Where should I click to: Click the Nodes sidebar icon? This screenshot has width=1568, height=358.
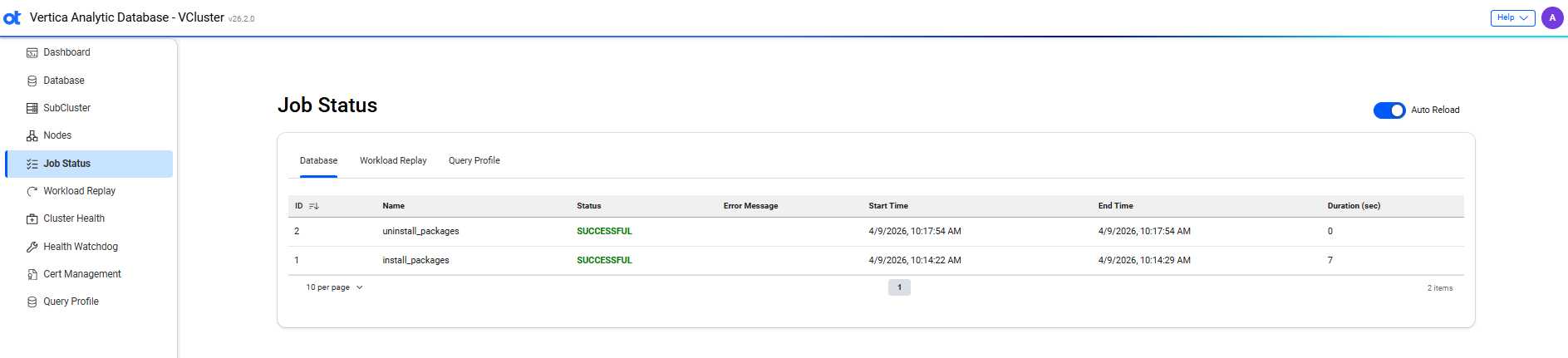[x=32, y=135]
